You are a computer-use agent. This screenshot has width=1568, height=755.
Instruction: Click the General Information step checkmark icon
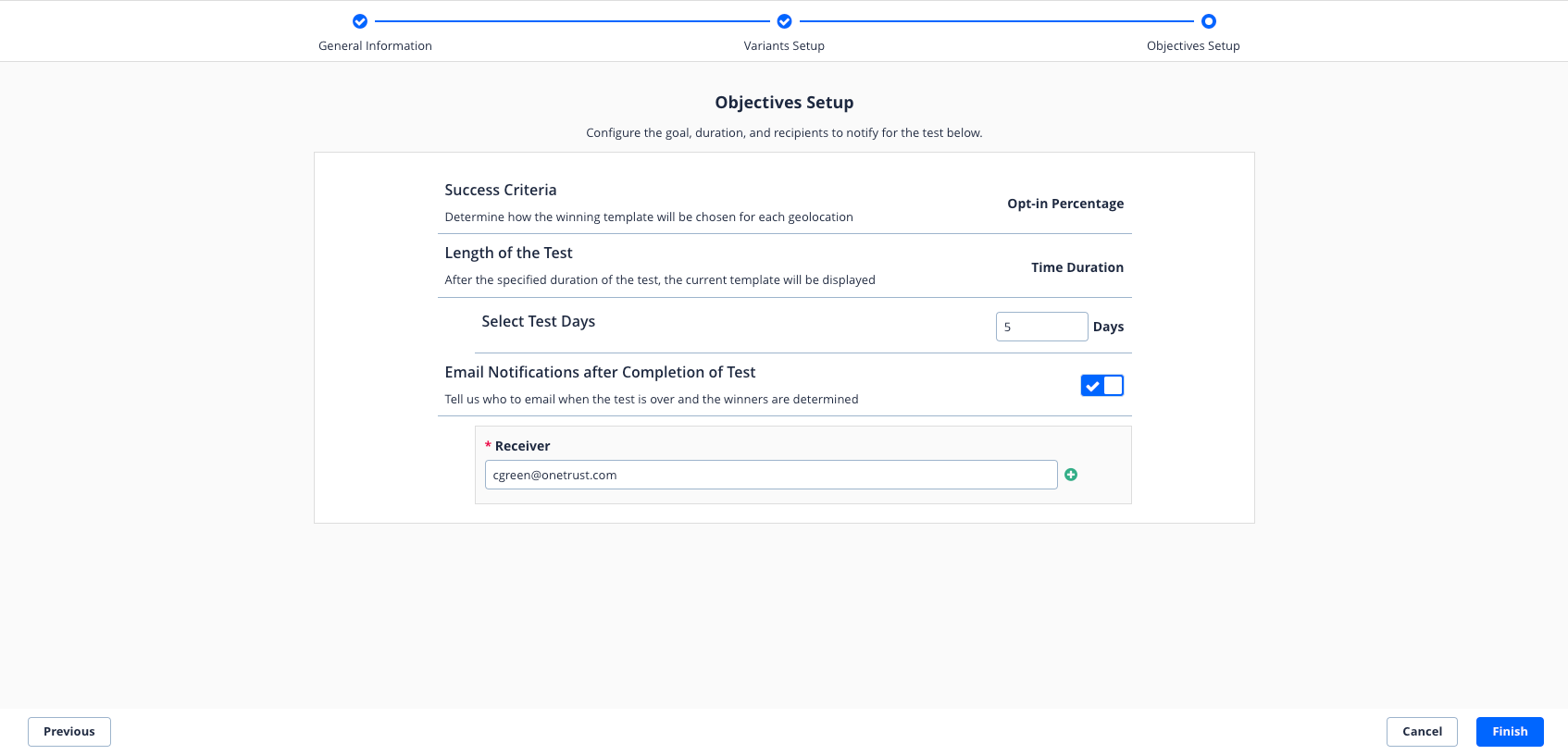360,21
